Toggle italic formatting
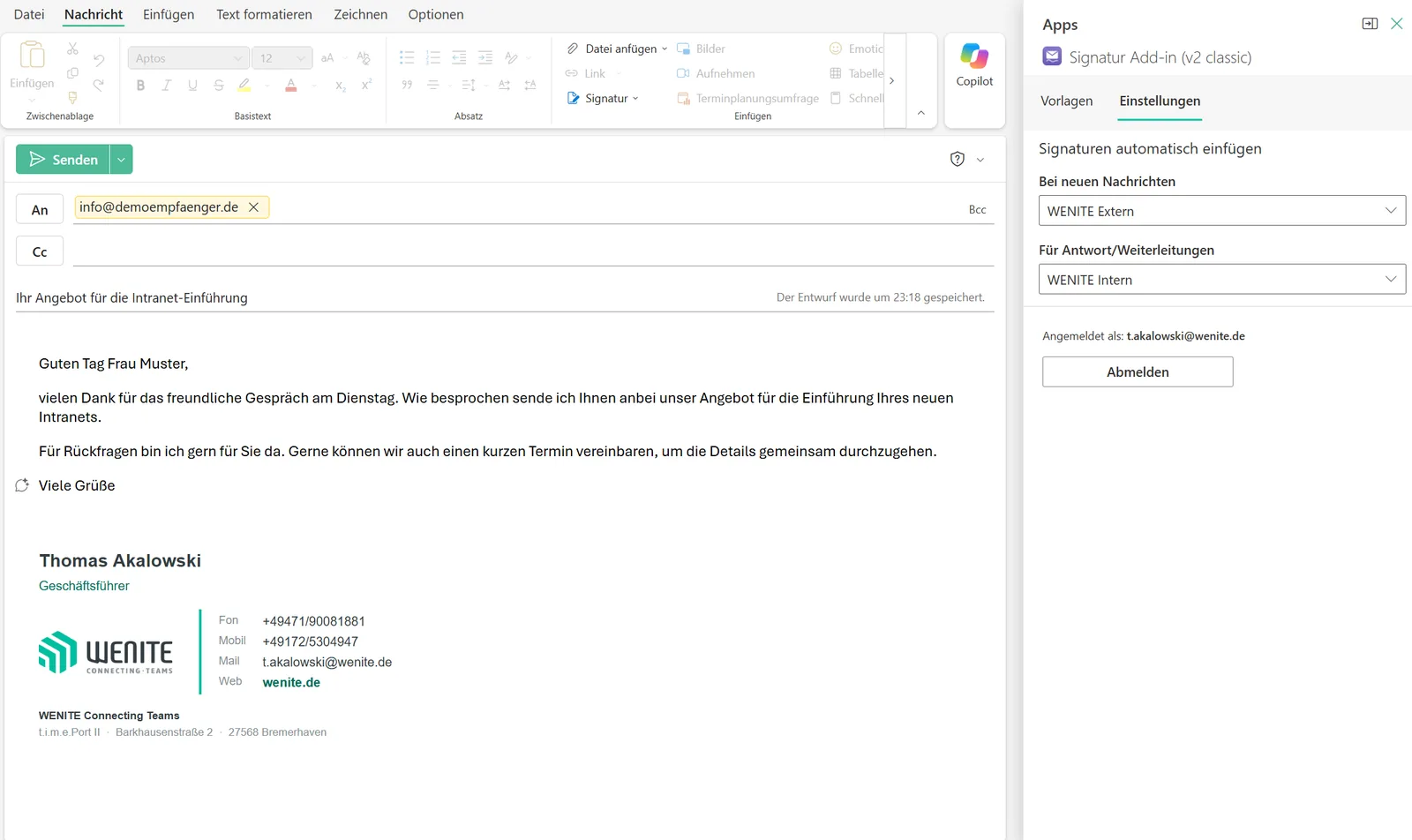 (x=166, y=86)
